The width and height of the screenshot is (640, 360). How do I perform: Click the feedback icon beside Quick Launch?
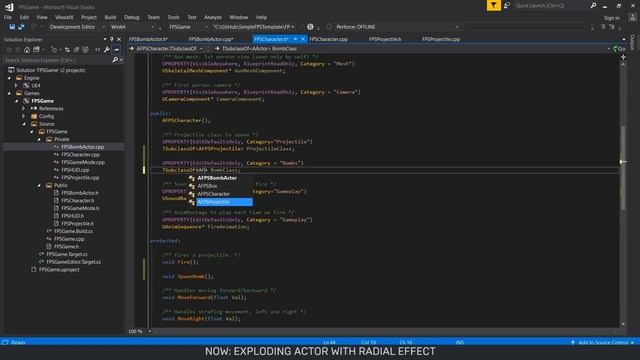507,5
